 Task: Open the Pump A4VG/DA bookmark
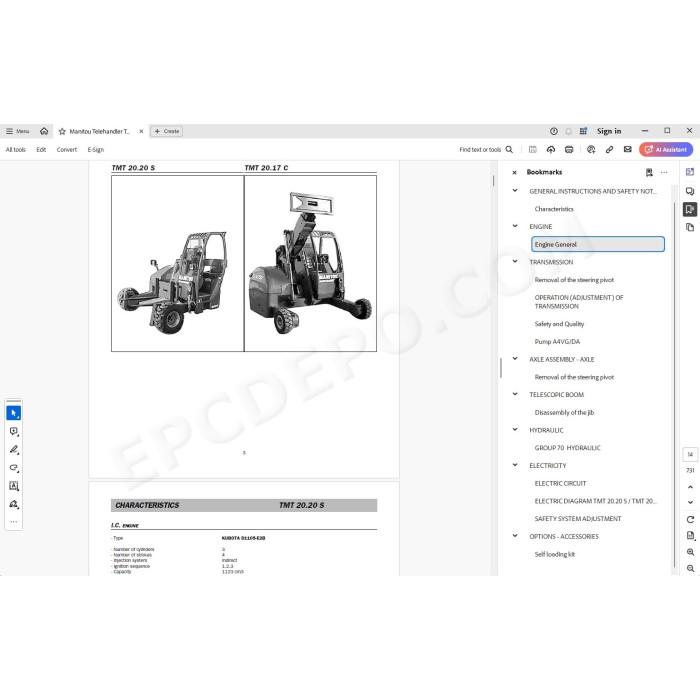pos(557,342)
